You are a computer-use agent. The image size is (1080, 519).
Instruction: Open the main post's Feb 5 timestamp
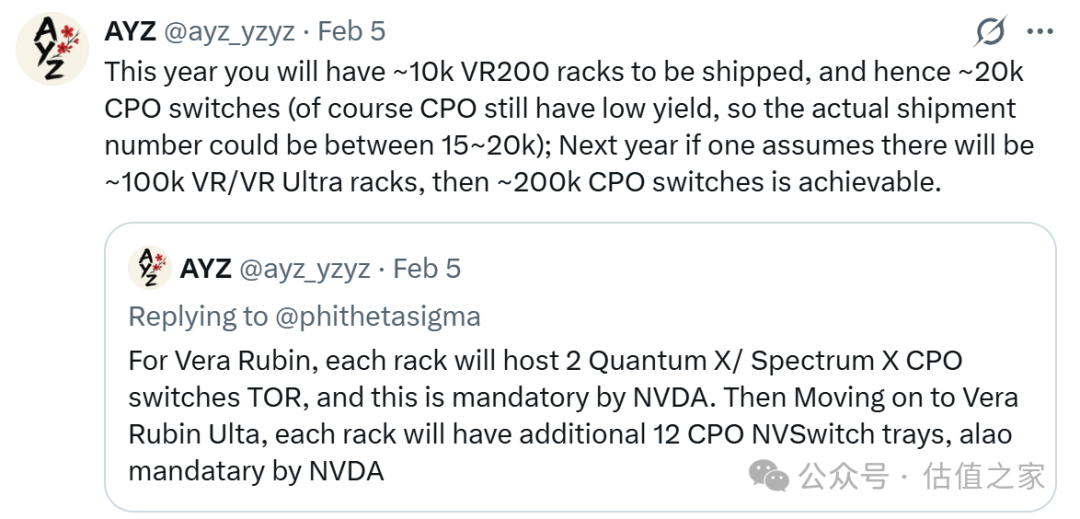(351, 31)
